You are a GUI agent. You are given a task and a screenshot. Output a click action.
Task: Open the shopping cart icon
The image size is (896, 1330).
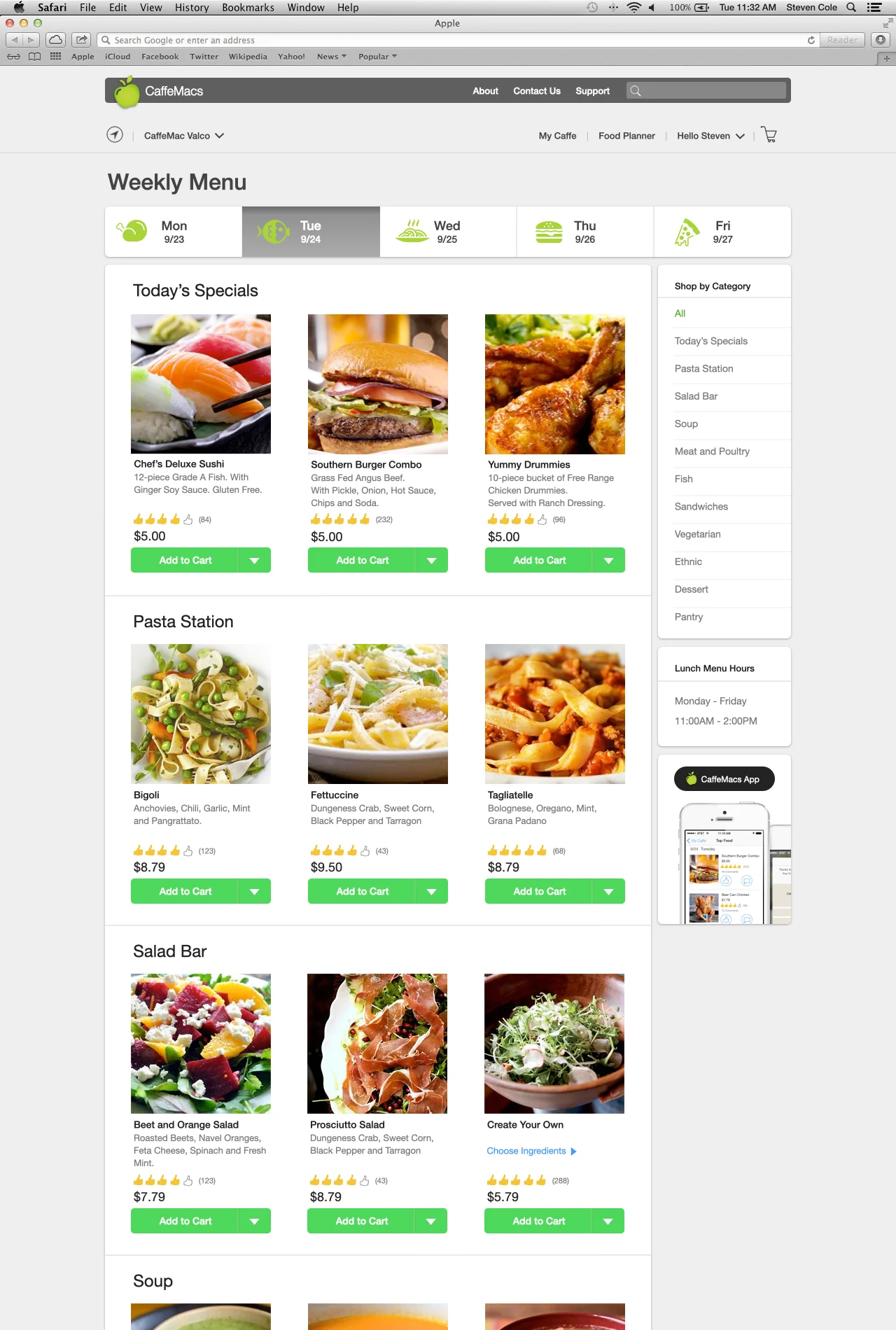[x=769, y=135]
